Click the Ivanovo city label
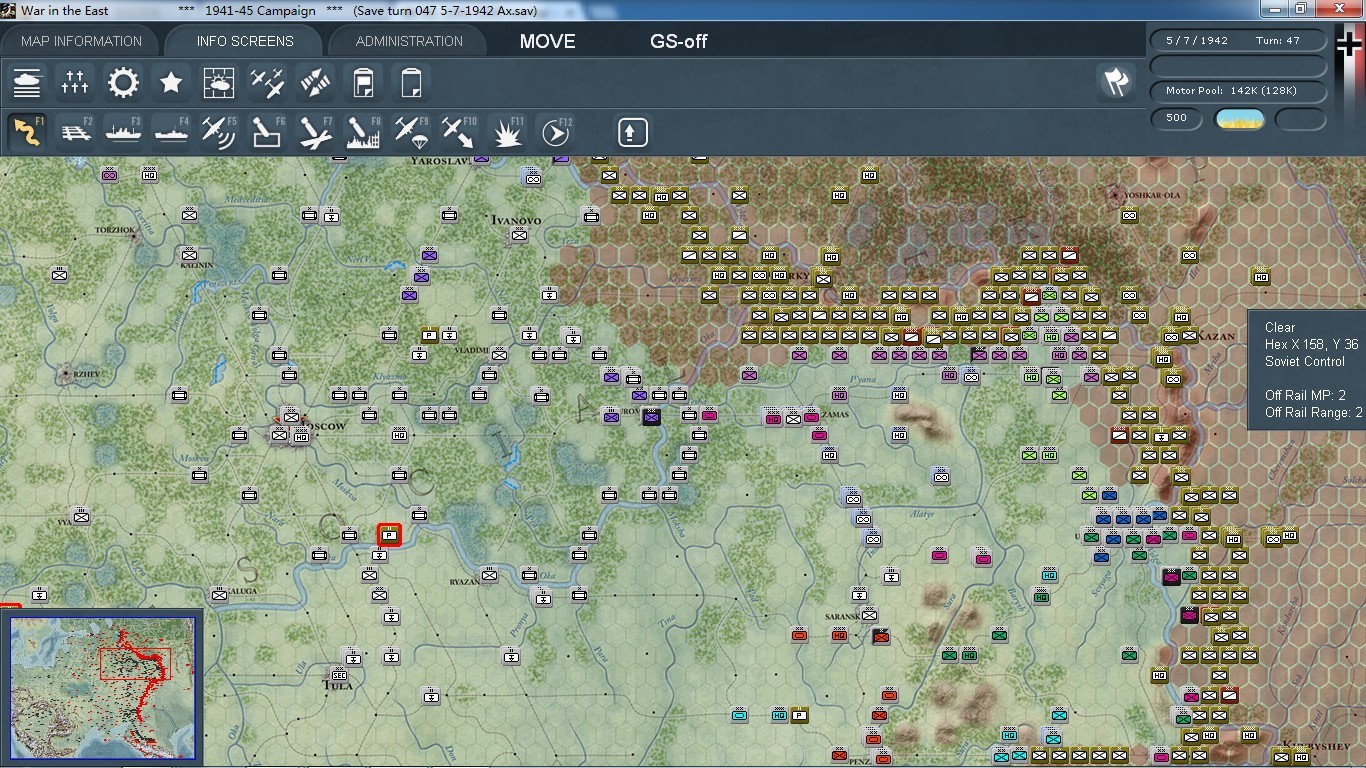 pos(516,220)
